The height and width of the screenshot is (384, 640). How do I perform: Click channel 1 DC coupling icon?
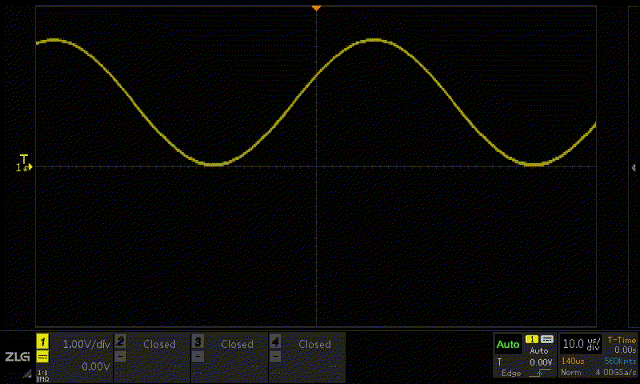click(x=42, y=357)
